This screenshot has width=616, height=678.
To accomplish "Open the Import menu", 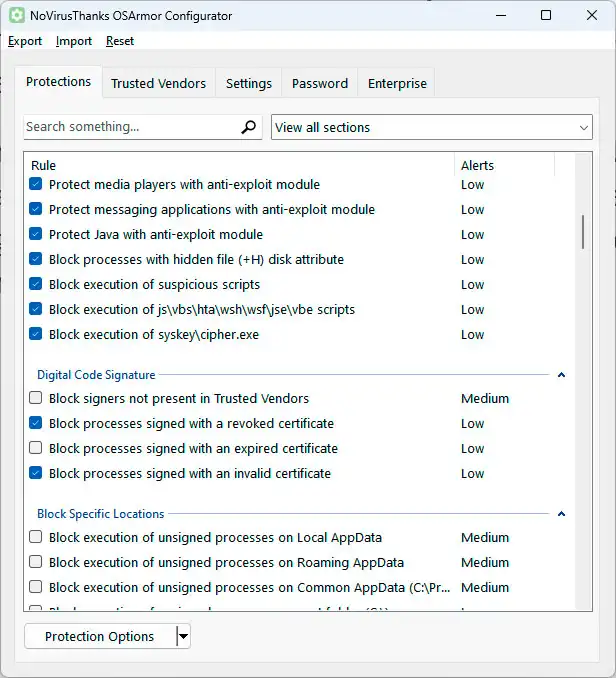I will pyautogui.click(x=74, y=41).
